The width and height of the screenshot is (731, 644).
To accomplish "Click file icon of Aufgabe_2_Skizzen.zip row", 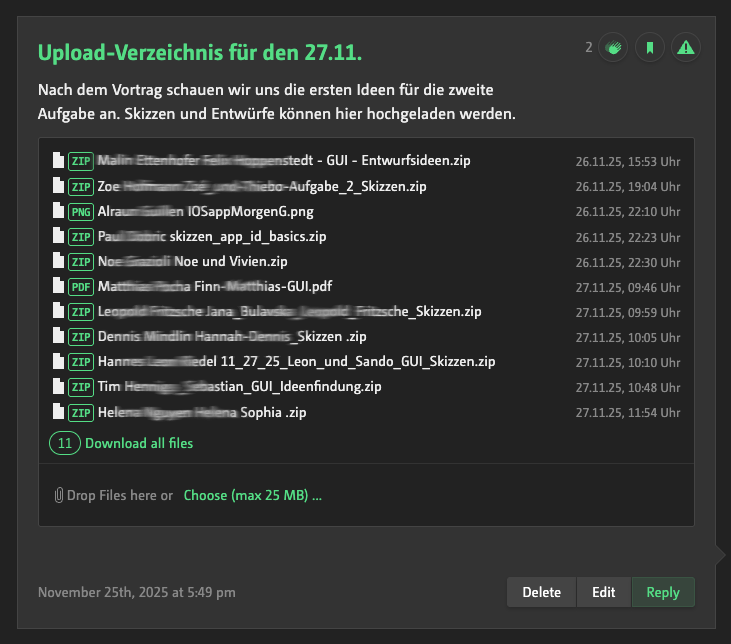I will (58, 186).
